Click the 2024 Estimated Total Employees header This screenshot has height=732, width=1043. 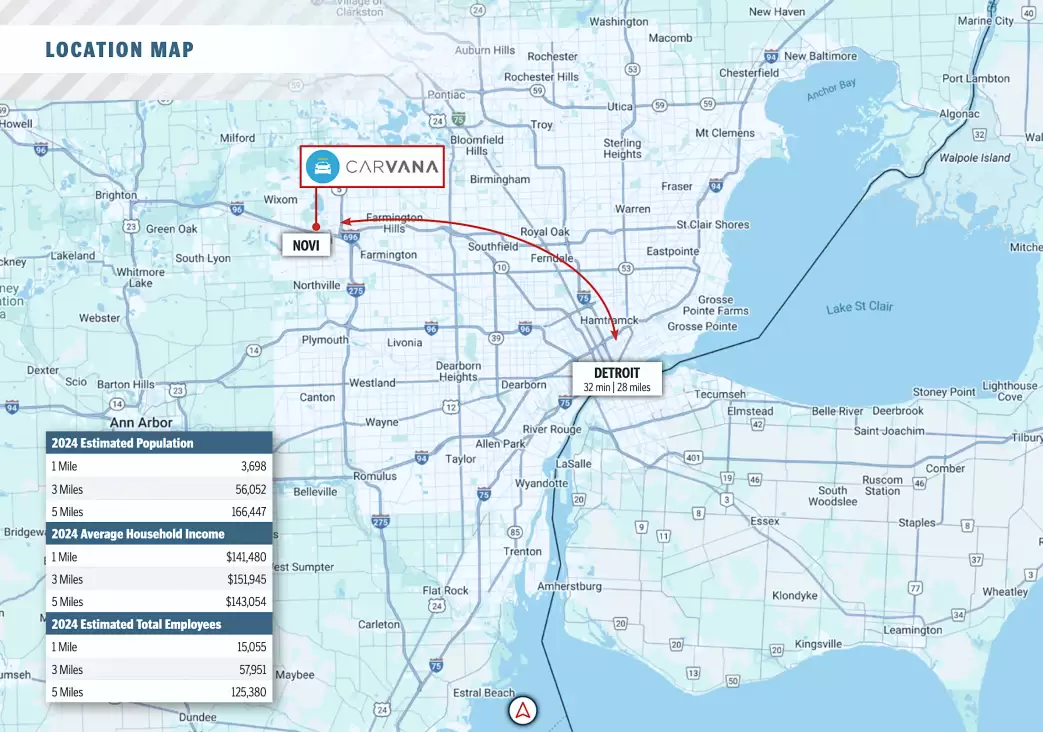point(159,624)
